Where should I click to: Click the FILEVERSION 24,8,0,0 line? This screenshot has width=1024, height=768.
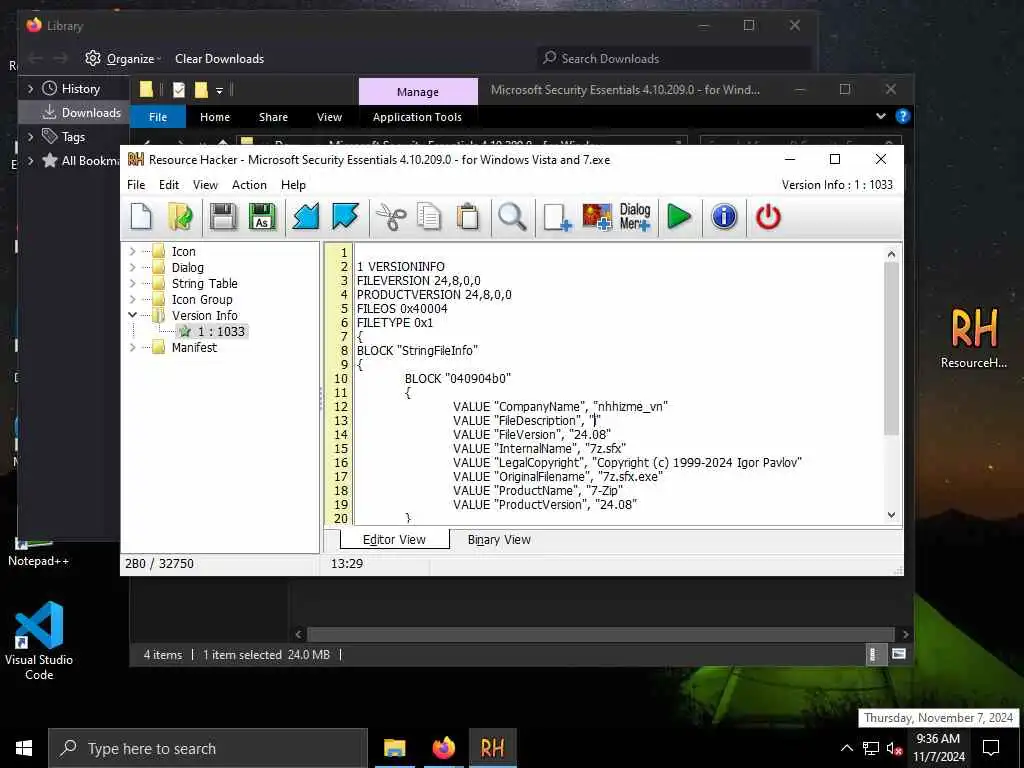tap(419, 281)
